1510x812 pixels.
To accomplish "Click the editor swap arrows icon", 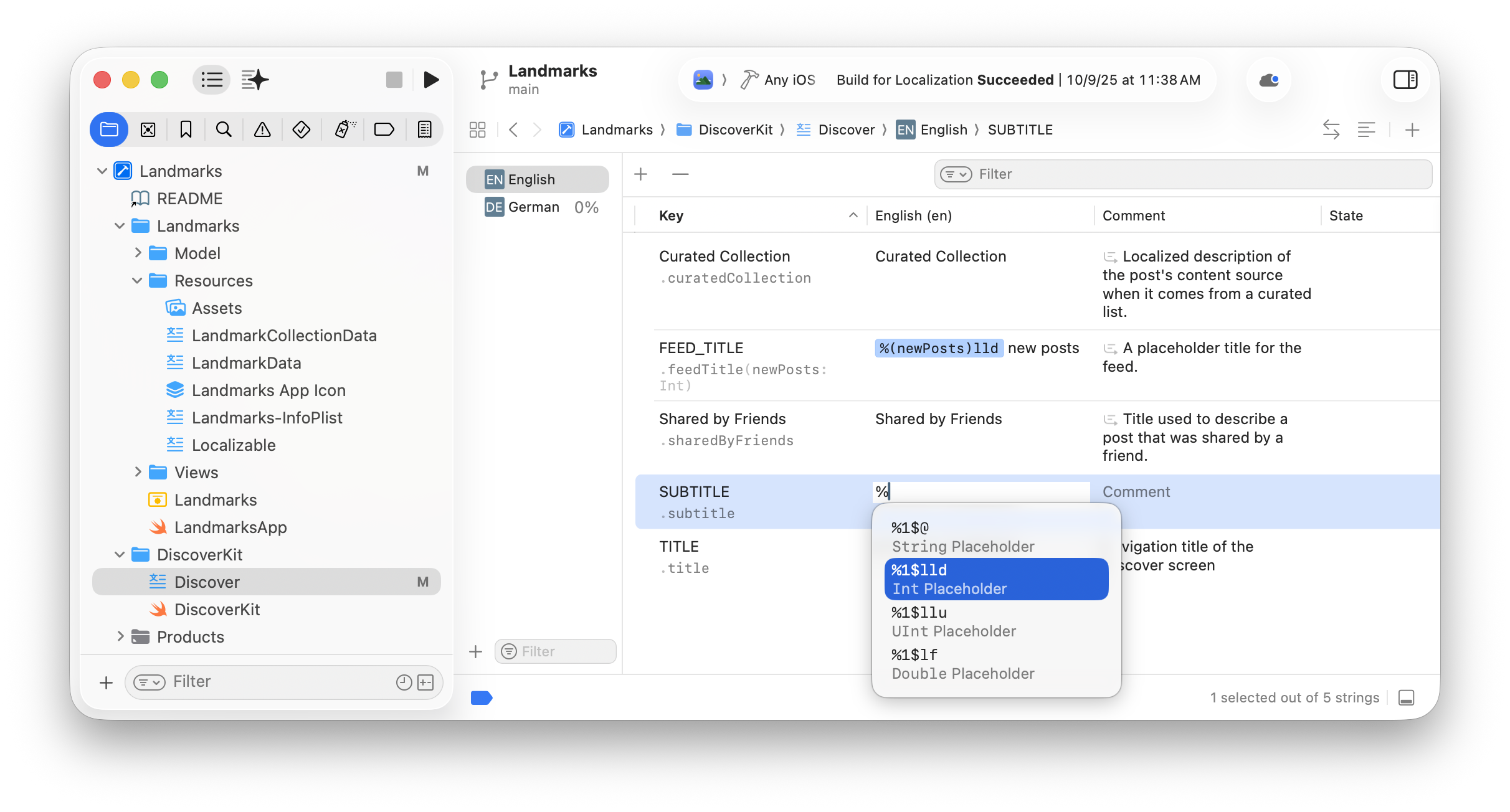I will coord(1331,130).
